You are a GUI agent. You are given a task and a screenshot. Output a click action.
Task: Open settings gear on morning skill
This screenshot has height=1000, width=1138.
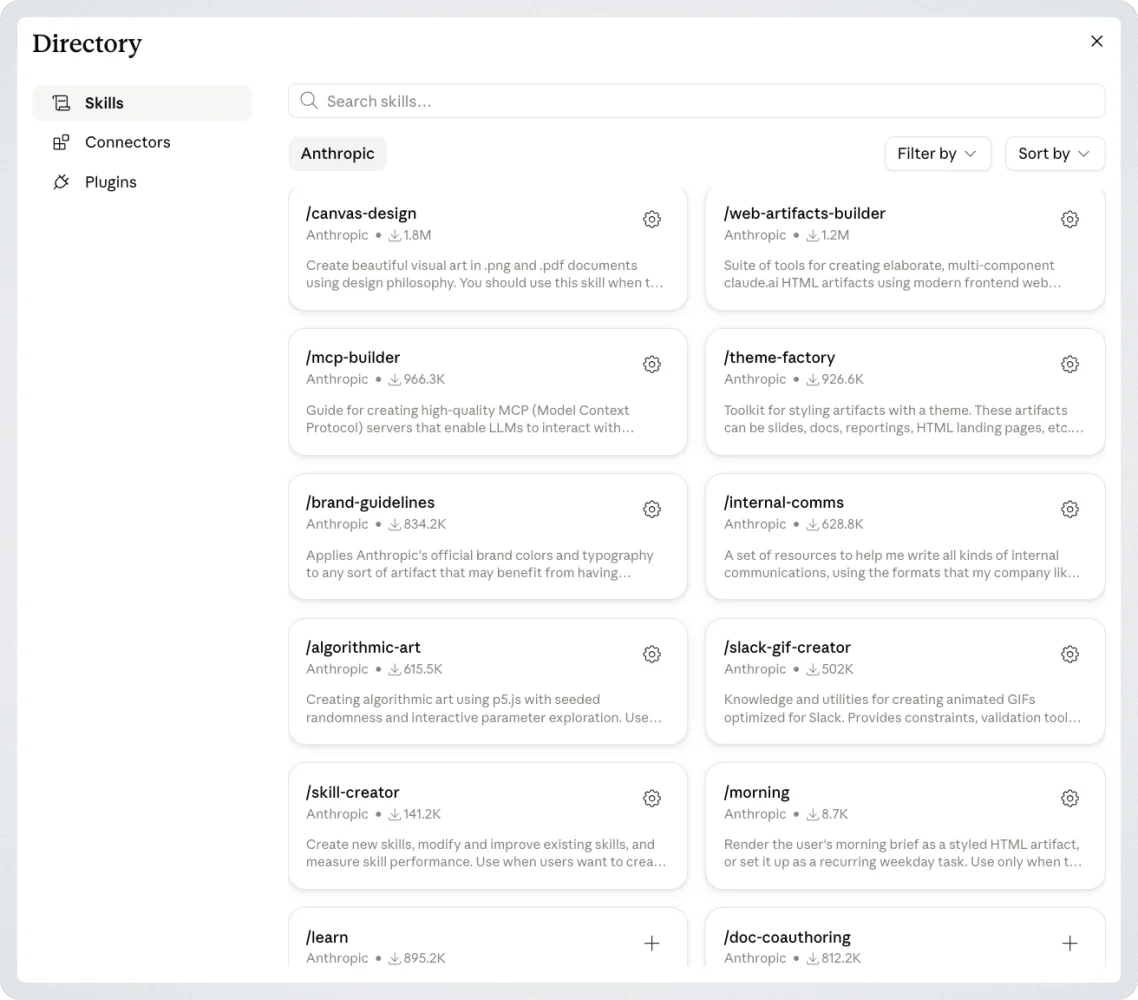[1070, 798]
